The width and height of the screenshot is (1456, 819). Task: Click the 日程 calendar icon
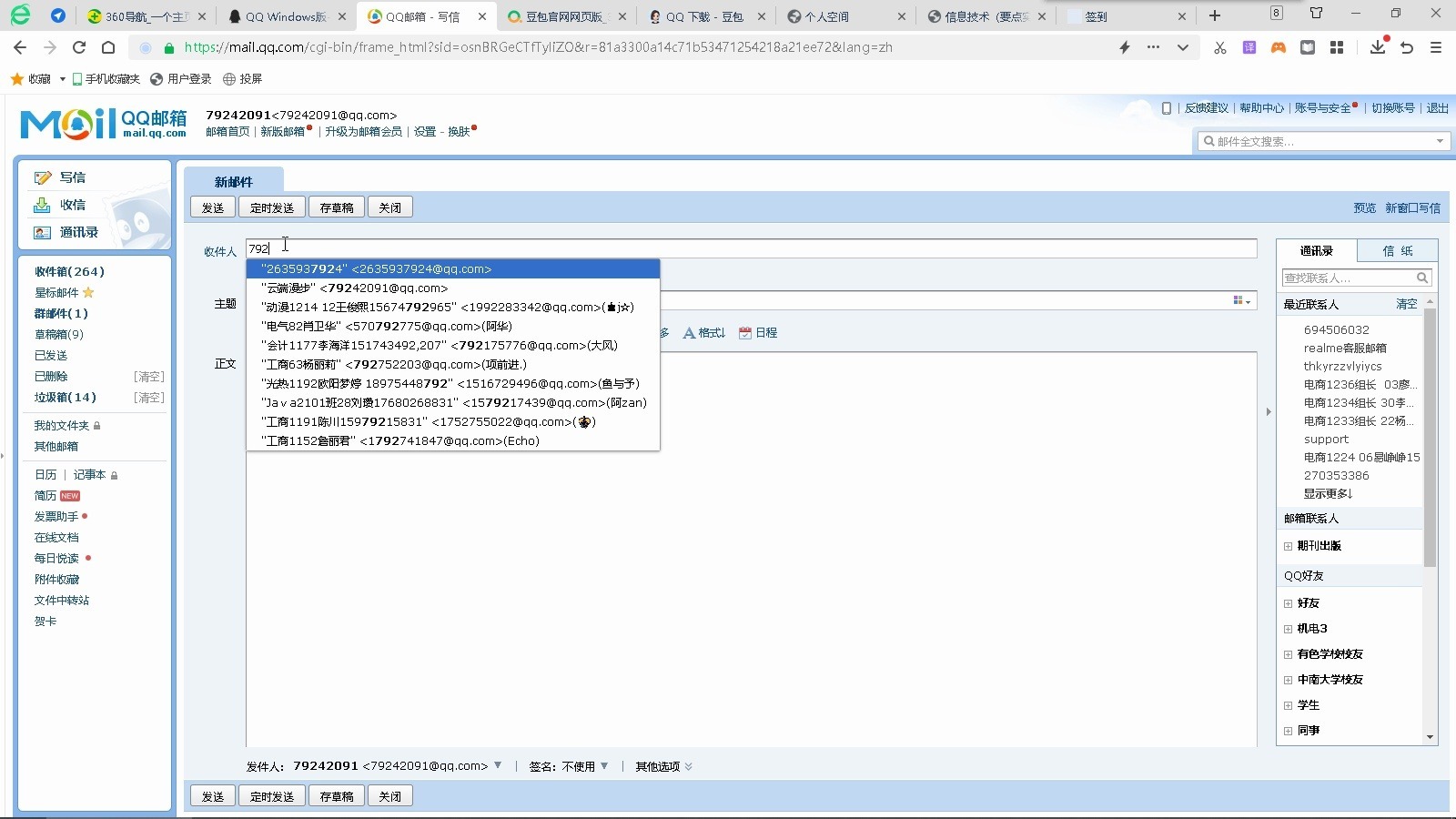[x=745, y=333]
